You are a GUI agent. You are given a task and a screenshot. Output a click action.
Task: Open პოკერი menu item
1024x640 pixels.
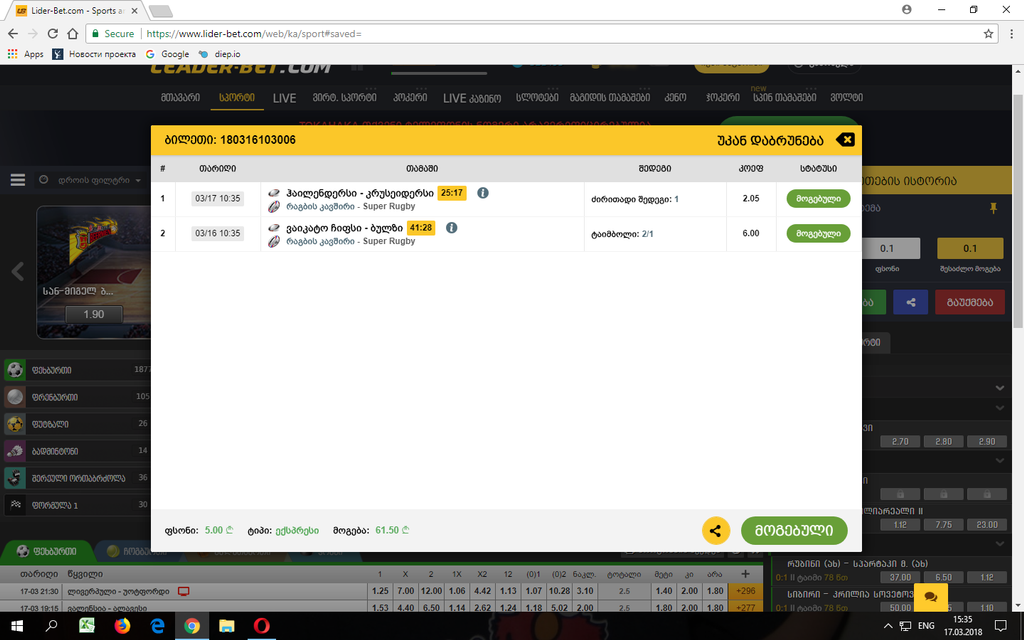click(410, 97)
